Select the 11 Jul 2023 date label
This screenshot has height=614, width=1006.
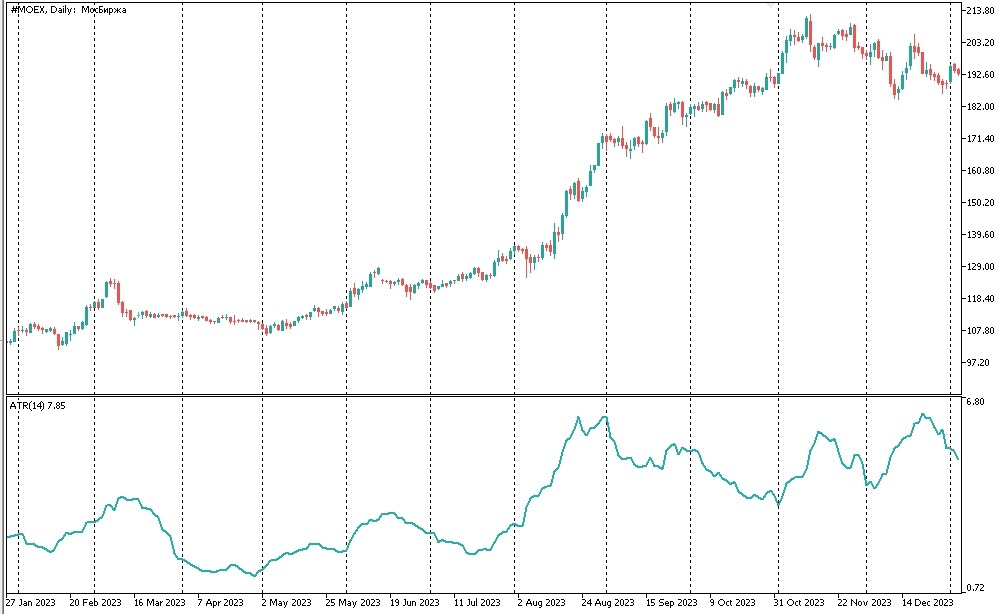(477, 602)
